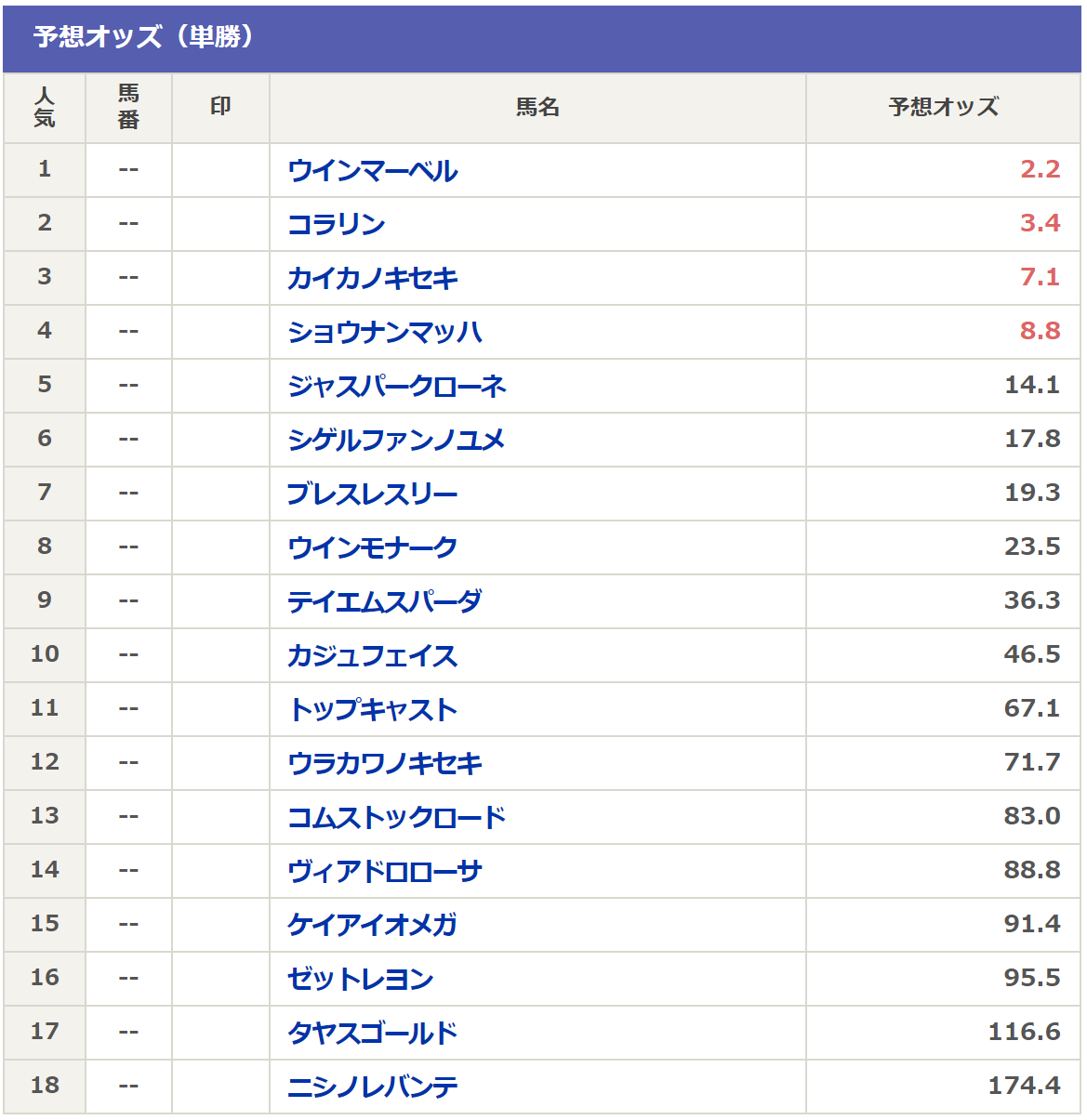Click the 2.2 odds value for ウインマーベル
1087x1120 pixels.
click(x=1040, y=170)
